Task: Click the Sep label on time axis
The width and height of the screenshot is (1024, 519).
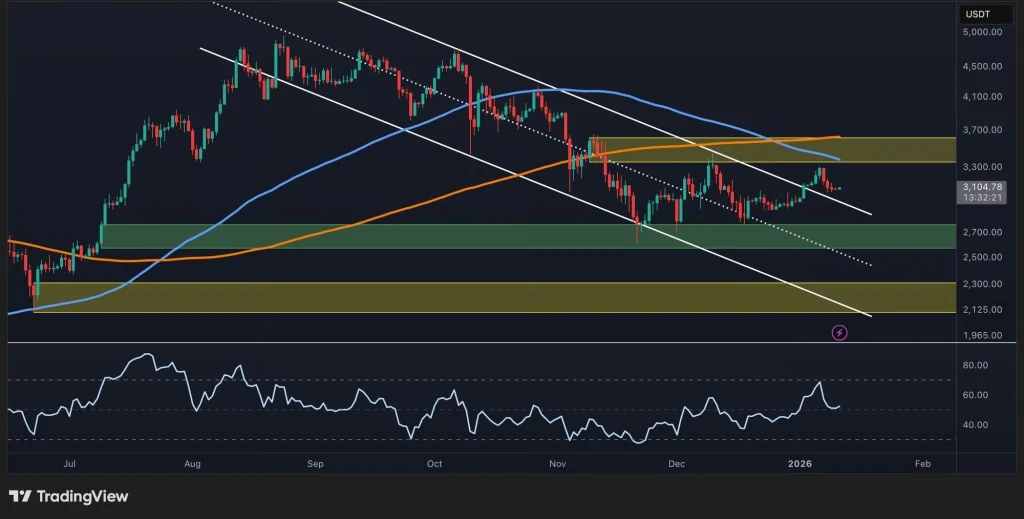Action: (315, 464)
